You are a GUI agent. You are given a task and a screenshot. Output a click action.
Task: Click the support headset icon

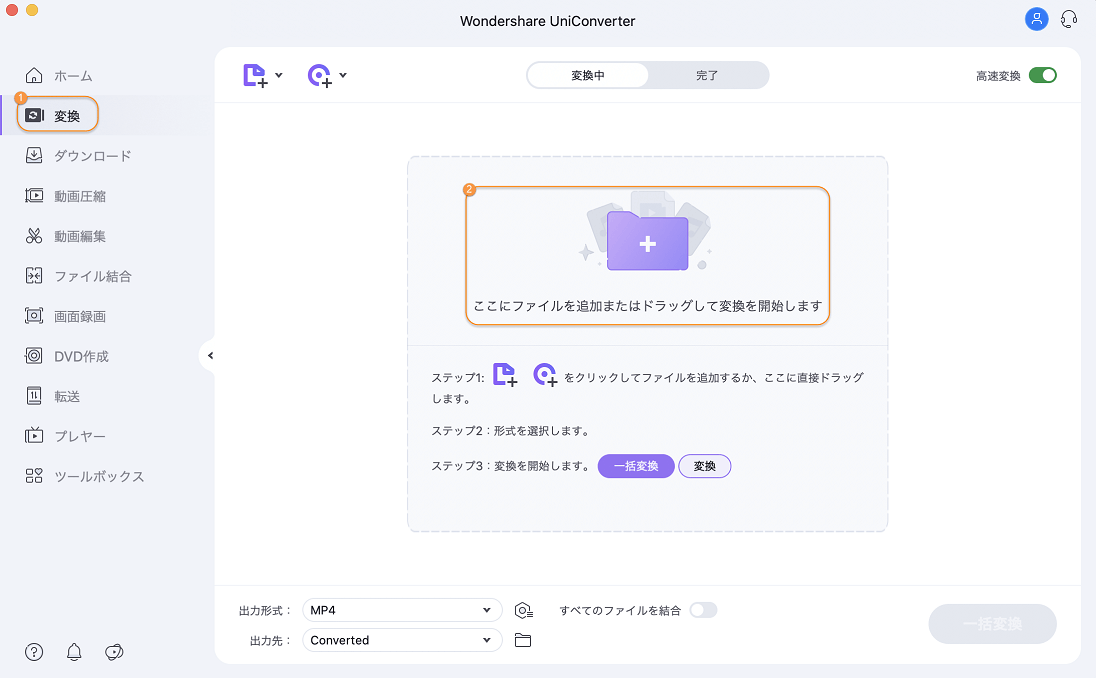tap(1069, 19)
